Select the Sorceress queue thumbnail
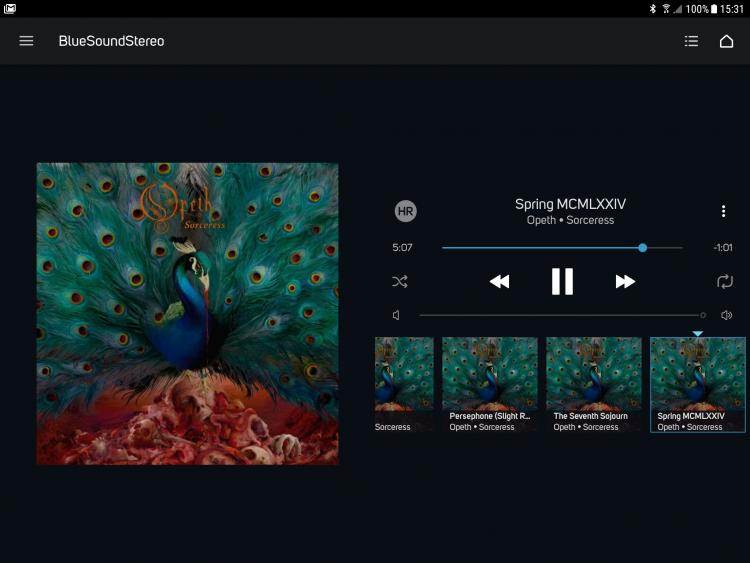 (x=404, y=385)
